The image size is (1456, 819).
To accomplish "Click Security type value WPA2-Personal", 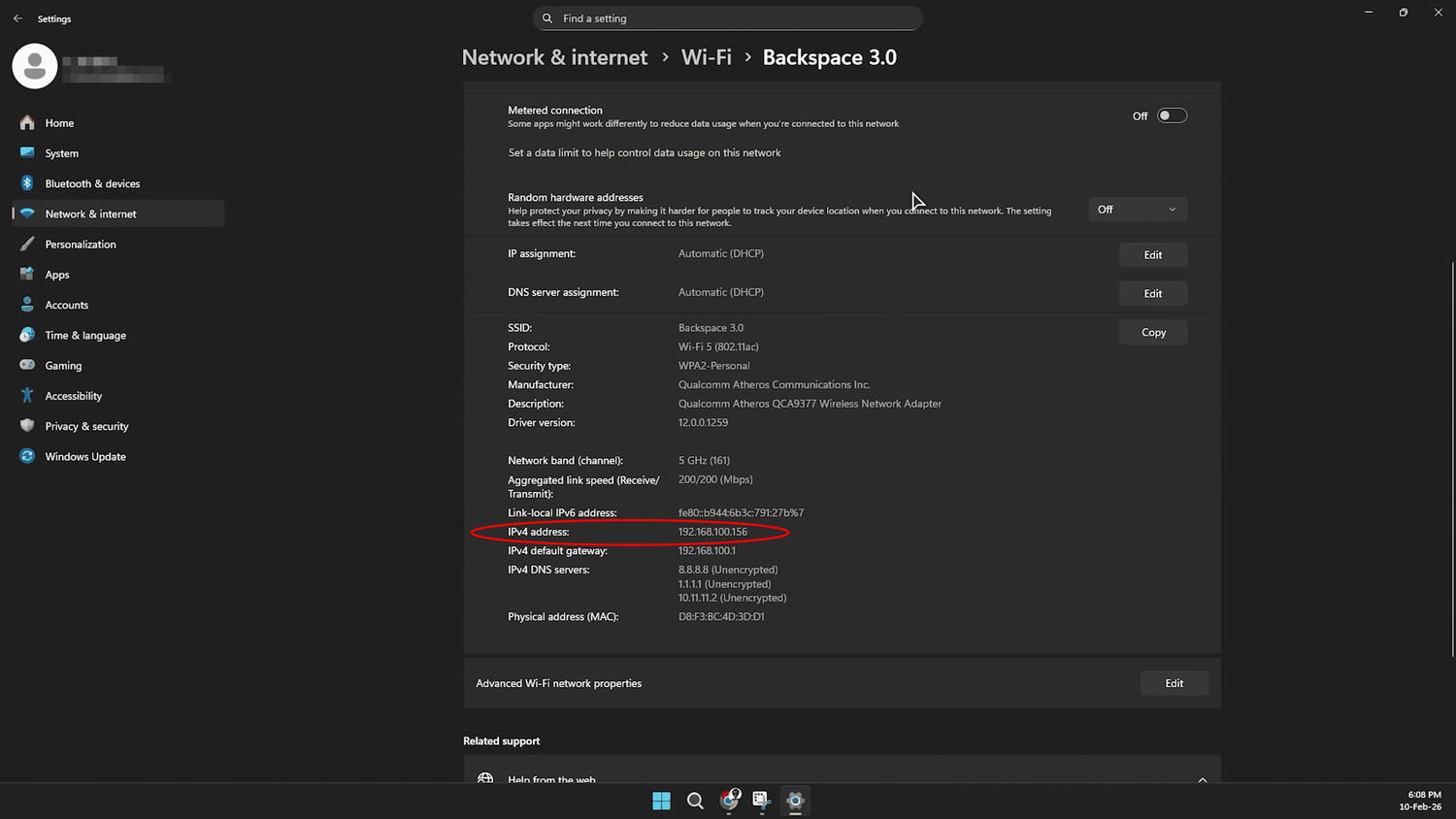I will pos(713,366).
